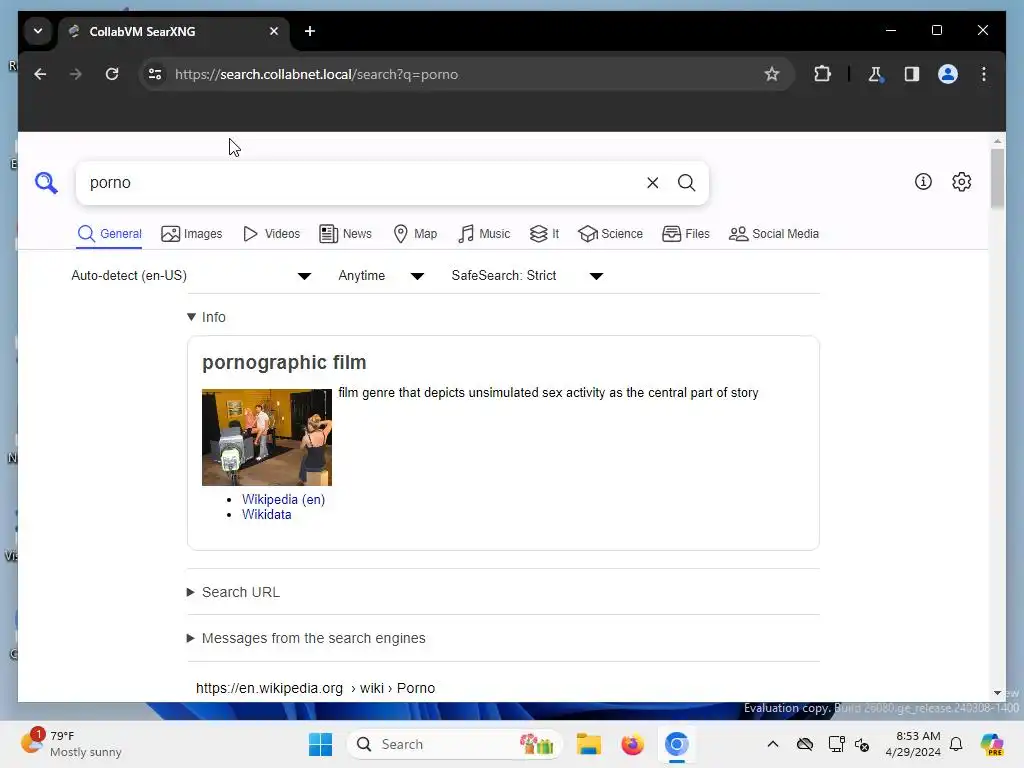Open Chrome Labs flask icon
1024x768 pixels.
point(875,74)
